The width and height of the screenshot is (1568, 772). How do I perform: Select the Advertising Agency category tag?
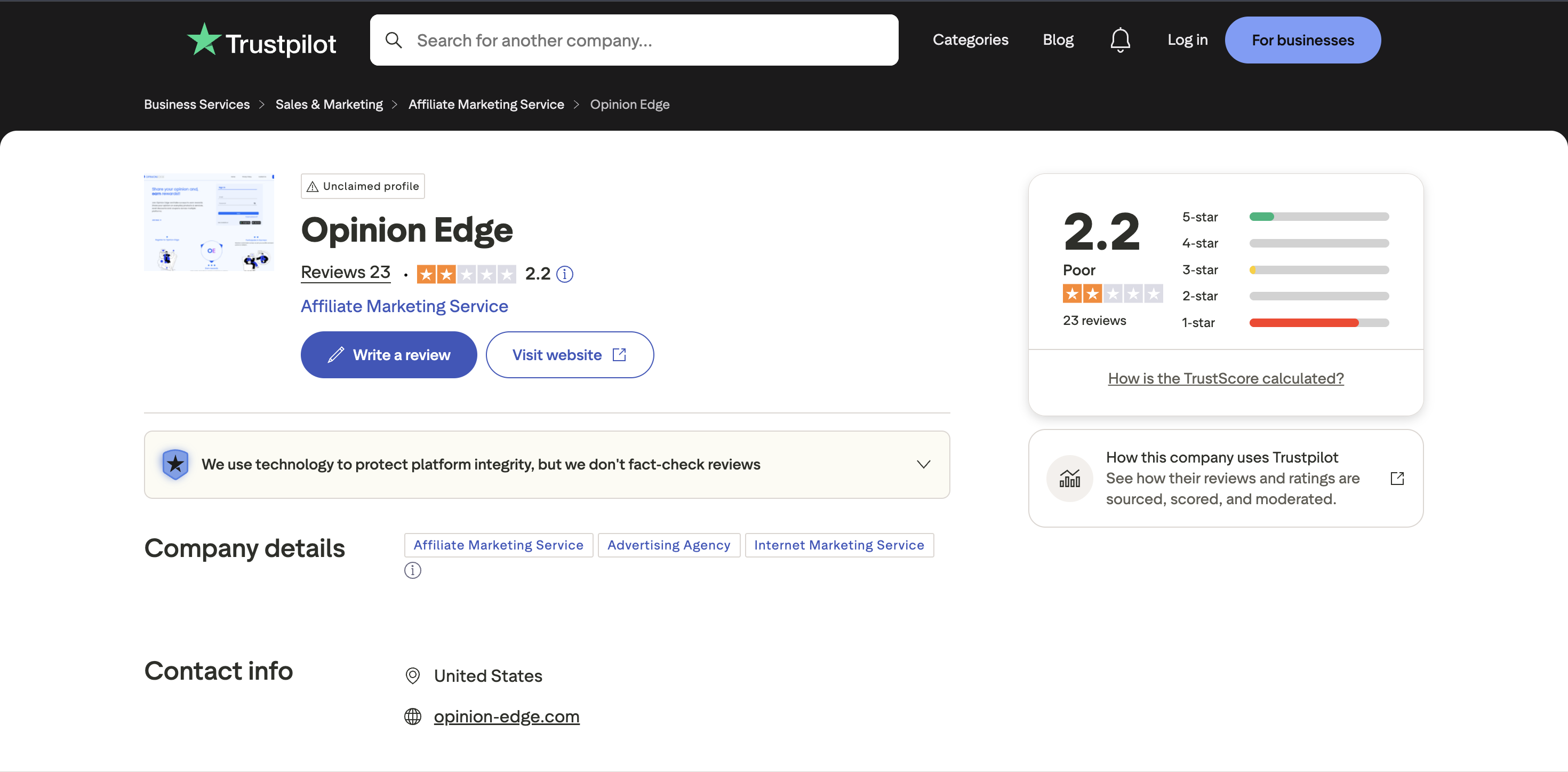click(x=668, y=545)
